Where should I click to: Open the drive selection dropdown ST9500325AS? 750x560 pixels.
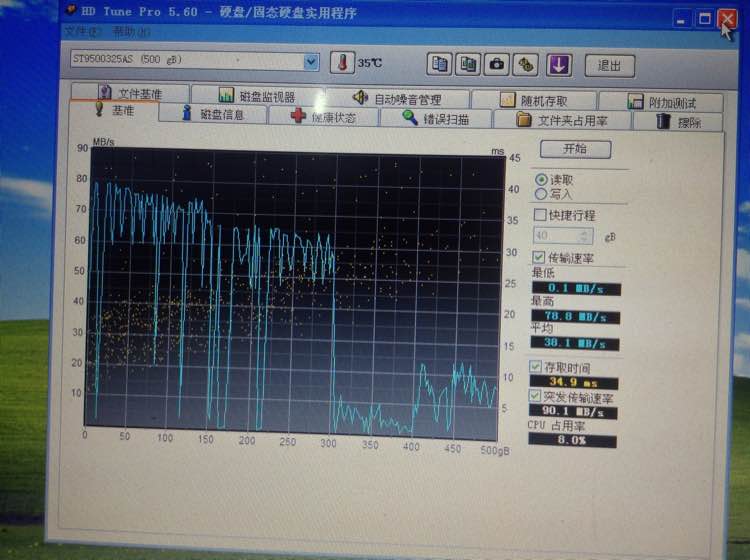tap(195, 60)
